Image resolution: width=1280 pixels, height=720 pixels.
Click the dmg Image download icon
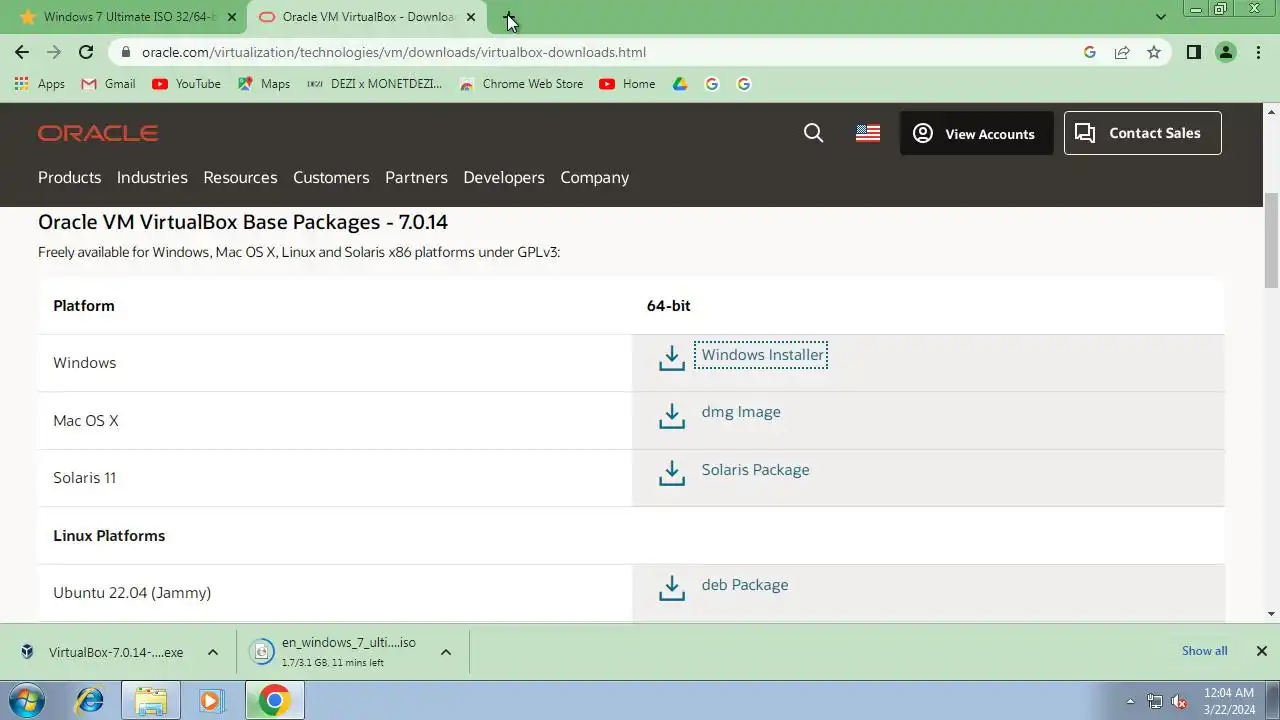672,416
